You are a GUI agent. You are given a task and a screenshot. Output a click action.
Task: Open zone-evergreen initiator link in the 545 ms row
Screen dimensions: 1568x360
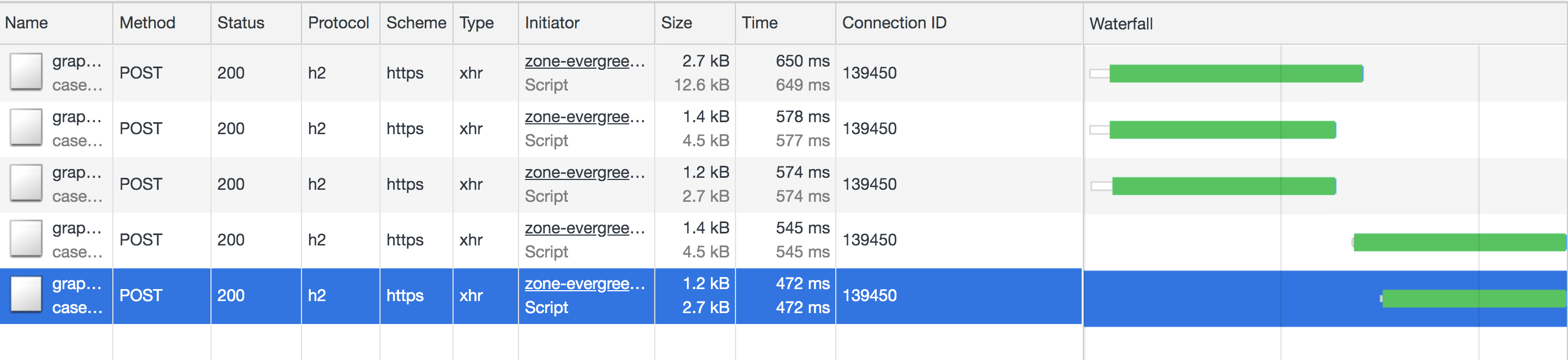pos(585,229)
